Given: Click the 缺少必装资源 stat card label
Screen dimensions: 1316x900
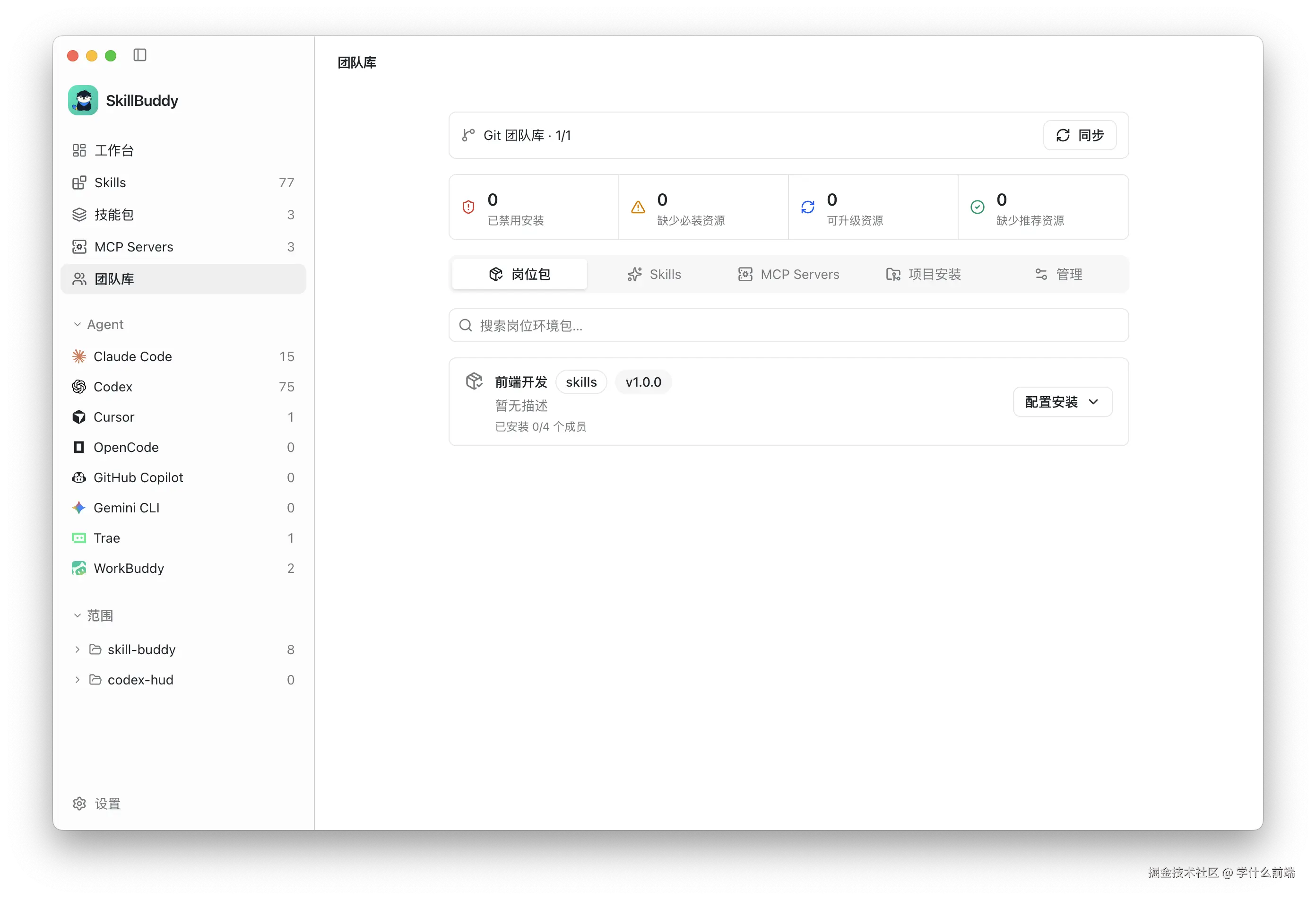Looking at the screenshot, I should pyautogui.click(x=691, y=221).
